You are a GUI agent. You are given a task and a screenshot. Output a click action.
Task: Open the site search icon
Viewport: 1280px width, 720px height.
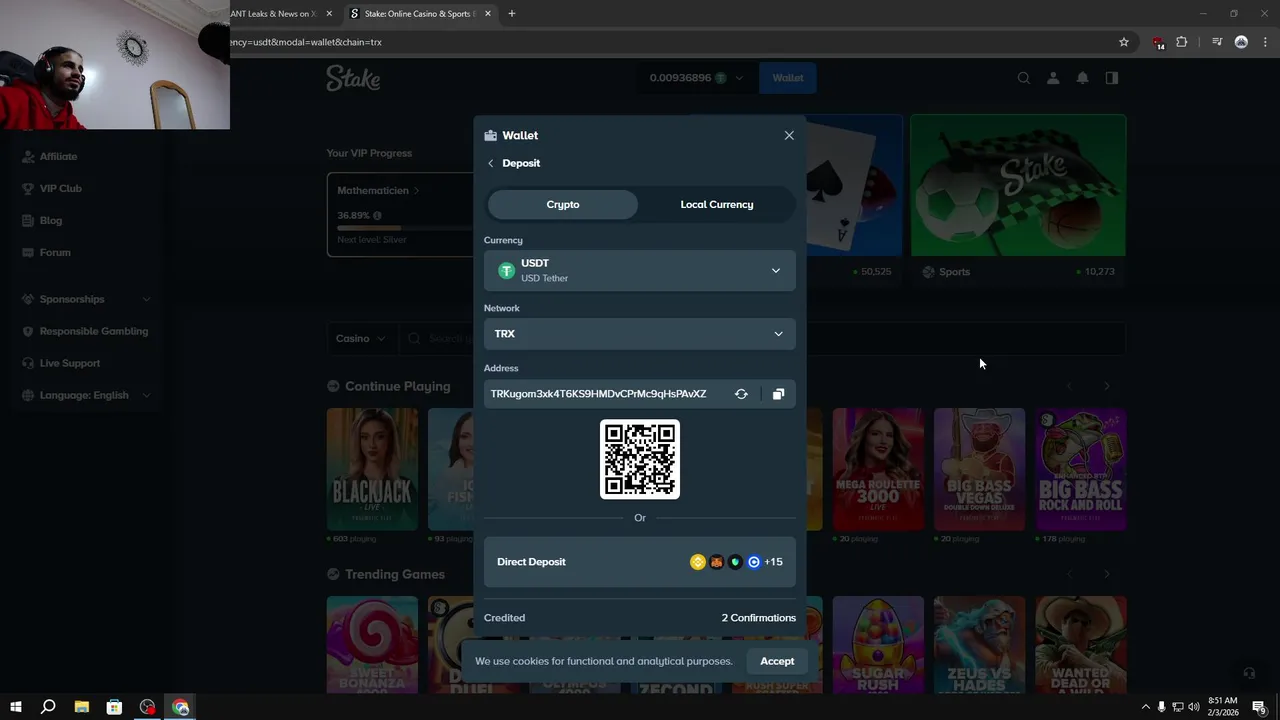[1024, 78]
